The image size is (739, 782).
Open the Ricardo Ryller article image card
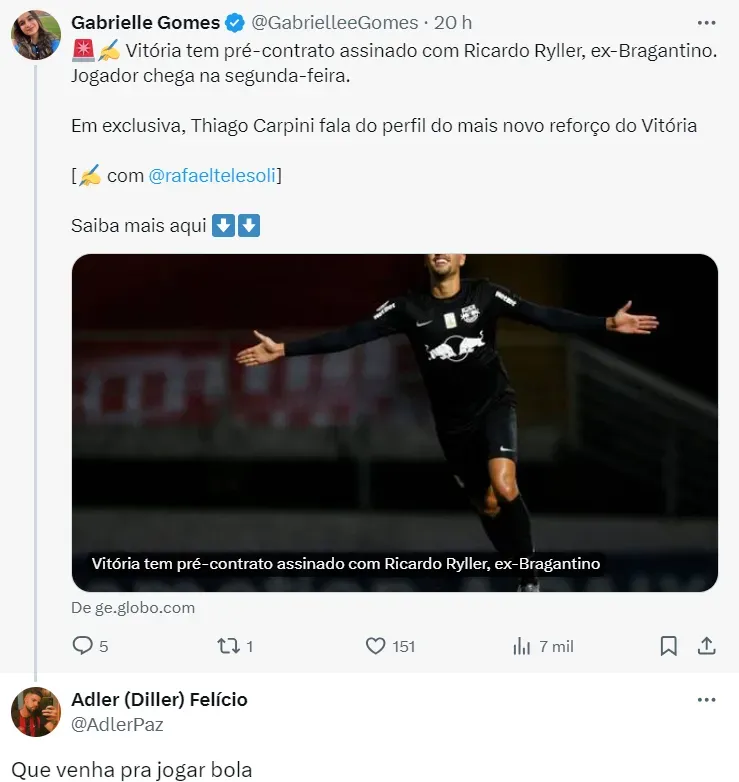pos(394,422)
